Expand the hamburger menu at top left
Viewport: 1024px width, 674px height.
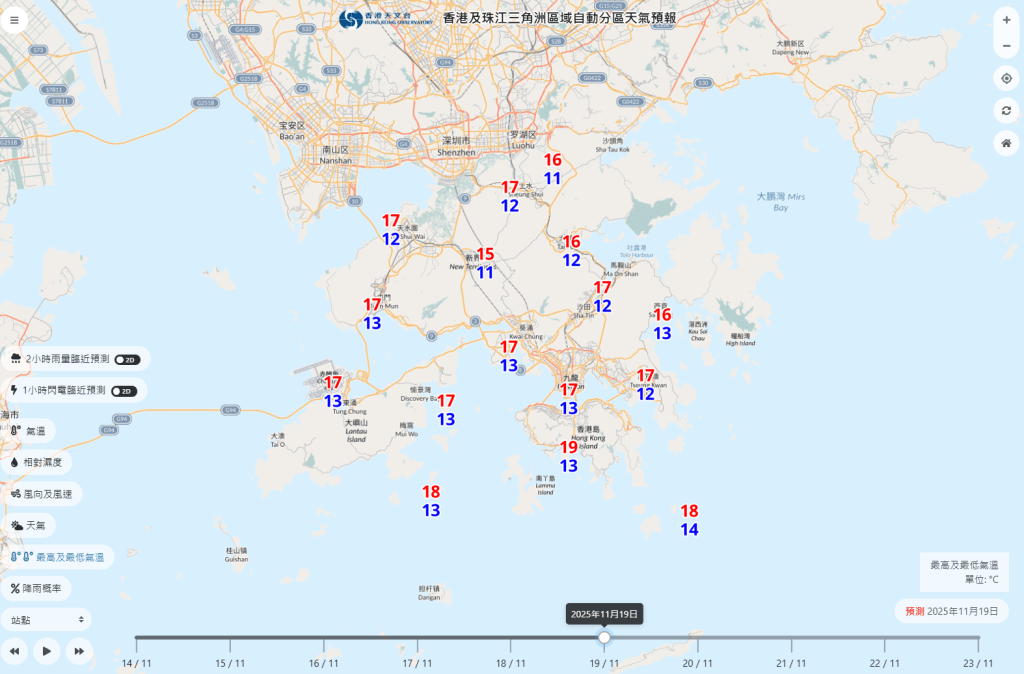coord(14,18)
